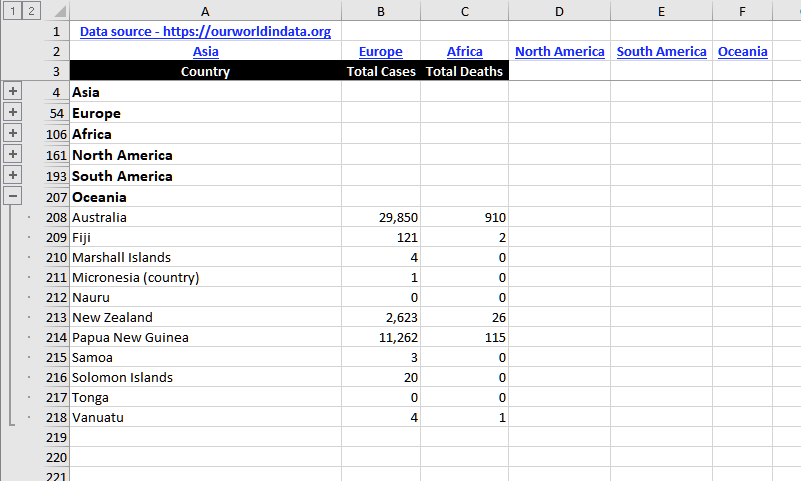Select the bold Africa group cell
Screen dimensions: 801x481
coord(205,134)
